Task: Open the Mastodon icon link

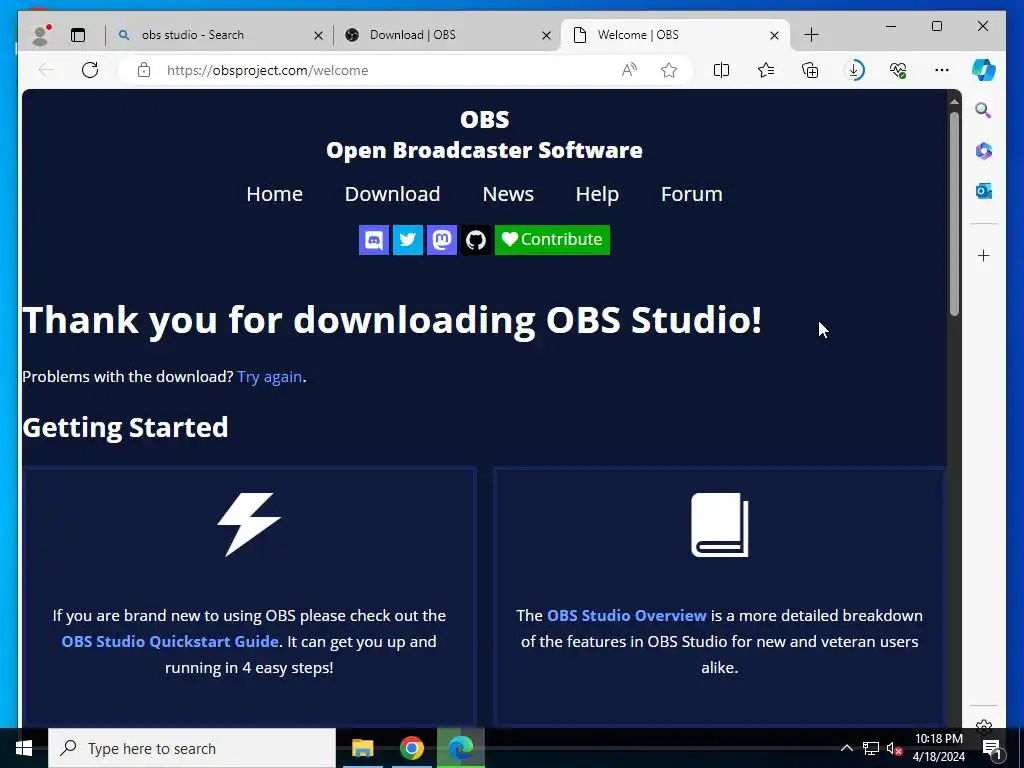Action: 442,240
